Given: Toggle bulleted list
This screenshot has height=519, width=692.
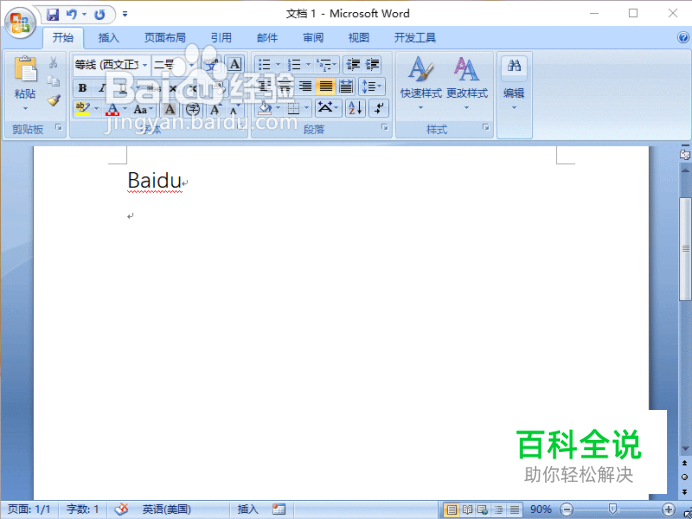Looking at the screenshot, I should [264, 65].
